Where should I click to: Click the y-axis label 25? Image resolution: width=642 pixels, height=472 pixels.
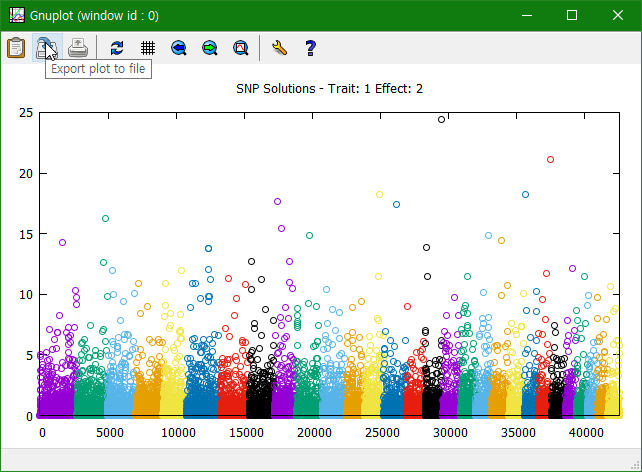pyautogui.click(x=26, y=113)
